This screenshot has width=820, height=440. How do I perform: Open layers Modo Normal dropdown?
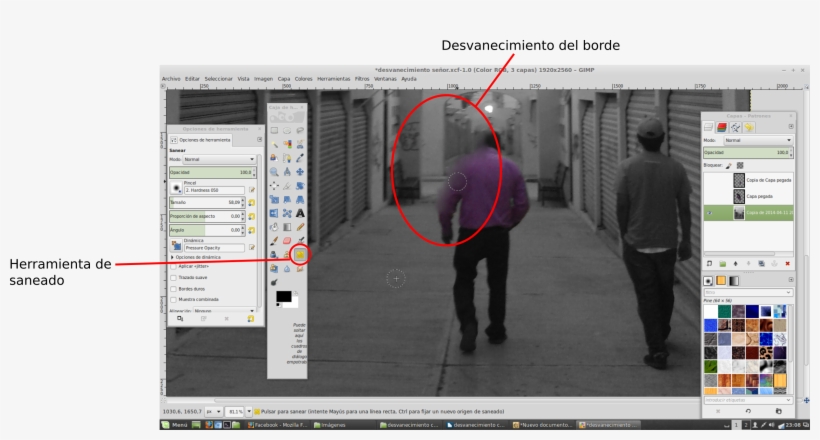tap(758, 140)
